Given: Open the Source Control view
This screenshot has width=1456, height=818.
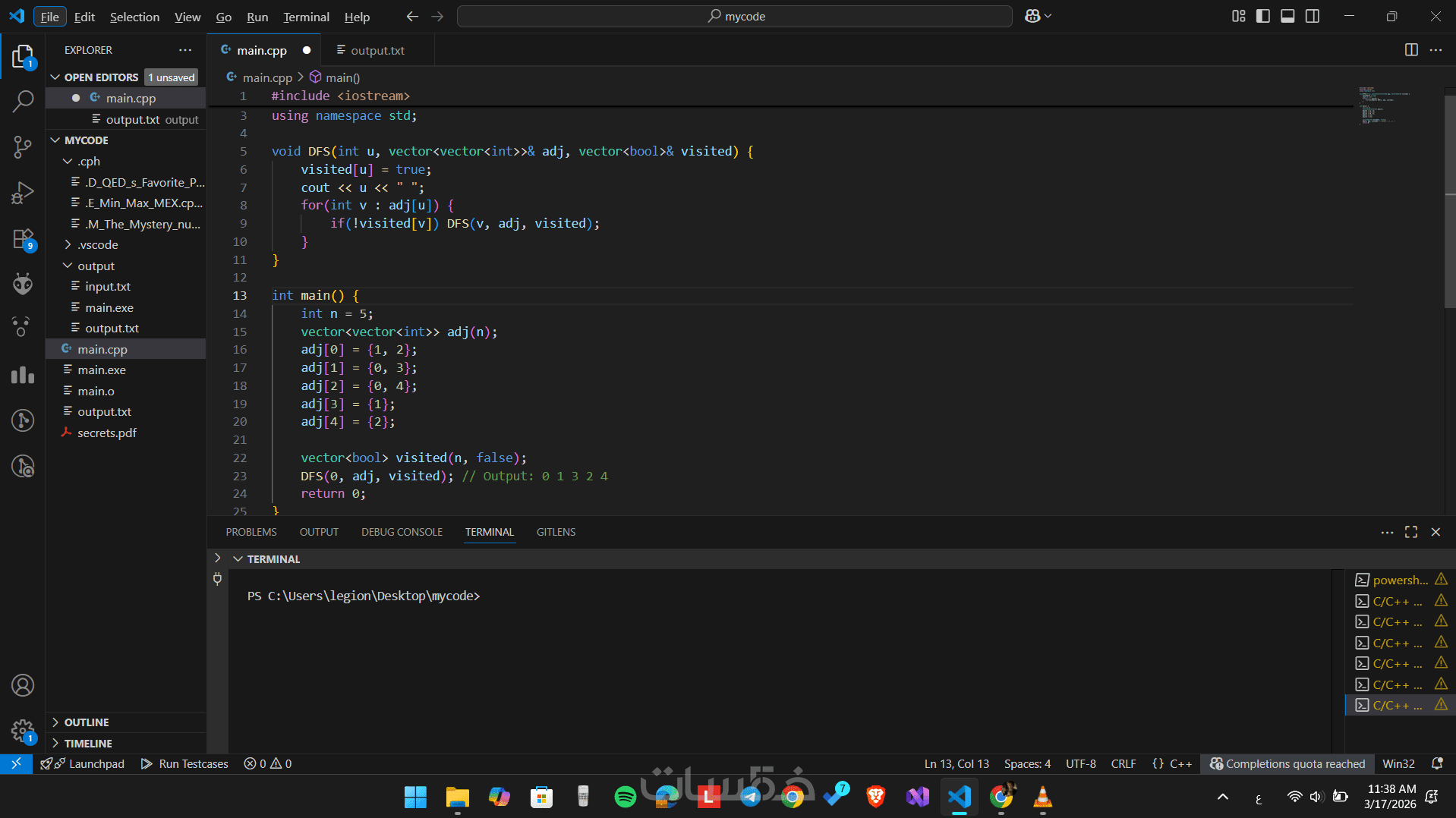Looking at the screenshot, I should click(x=23, y=146).
